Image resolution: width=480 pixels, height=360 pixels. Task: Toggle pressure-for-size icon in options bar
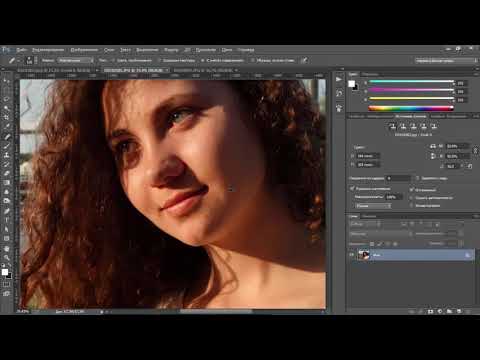pos(304,60)
